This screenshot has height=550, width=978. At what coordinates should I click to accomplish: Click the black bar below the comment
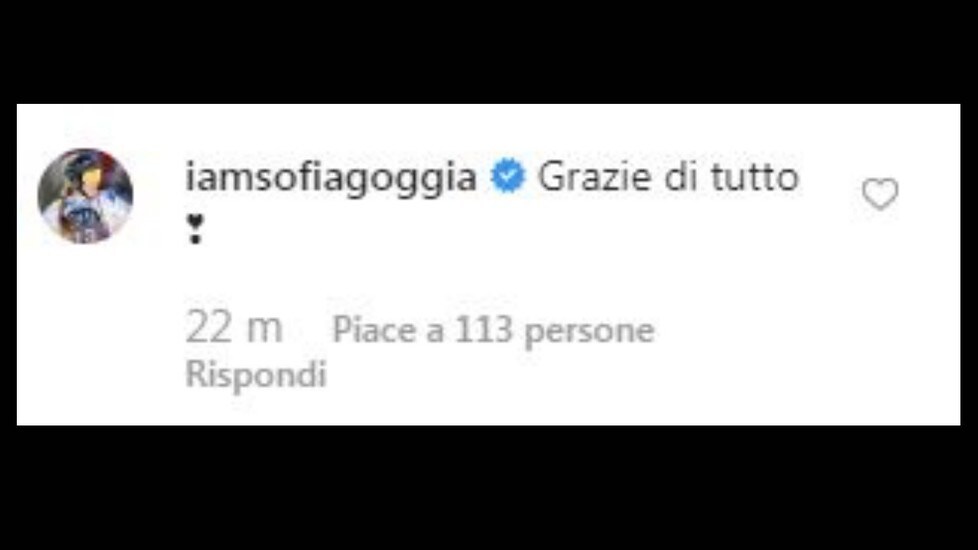489,488
